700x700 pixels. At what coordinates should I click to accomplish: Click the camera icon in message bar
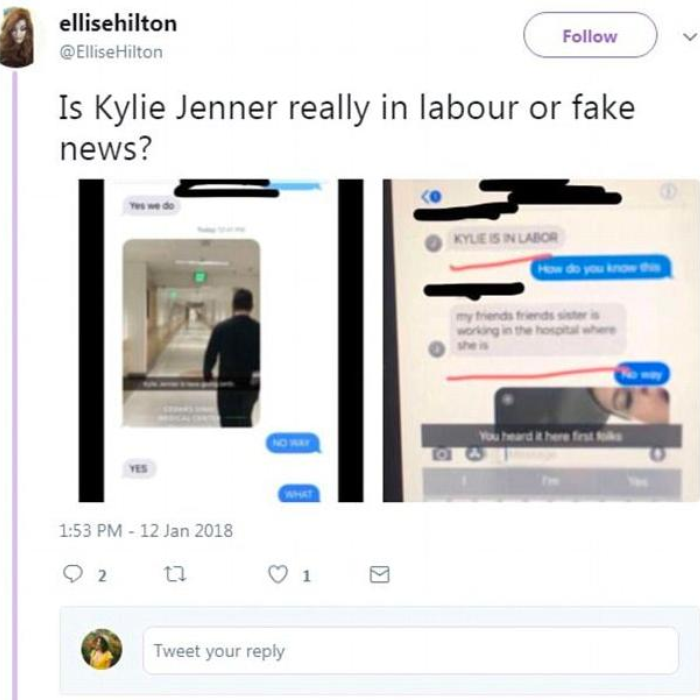[442, 454]
